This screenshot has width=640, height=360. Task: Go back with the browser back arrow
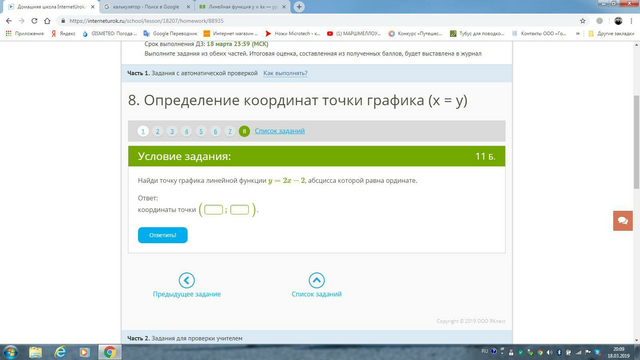9,21
